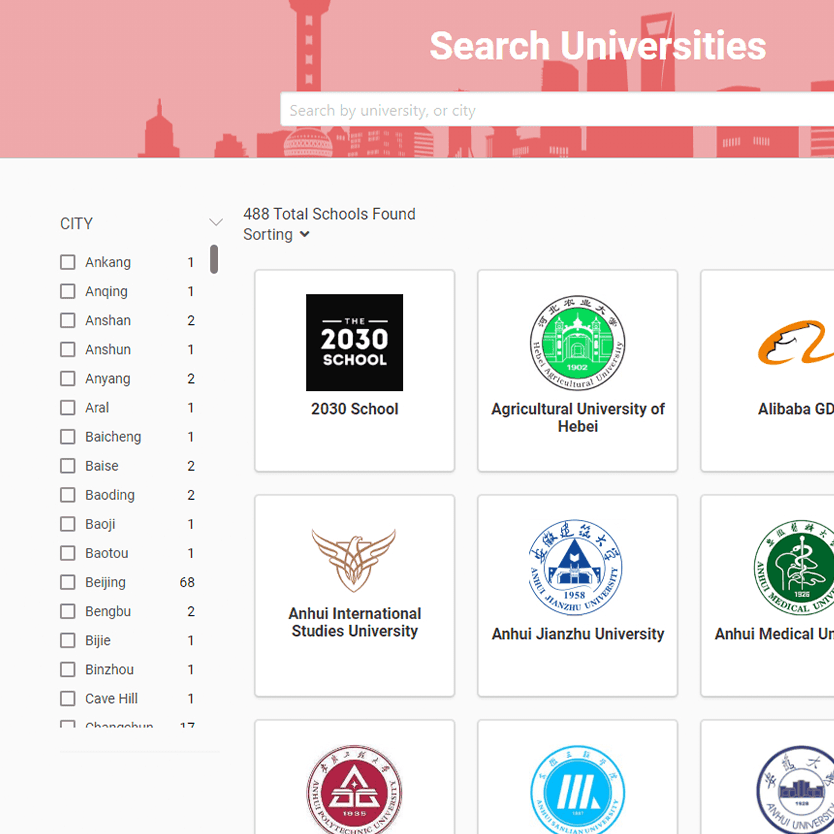Enable the Cave Hill filter

(x=67, y=698)
